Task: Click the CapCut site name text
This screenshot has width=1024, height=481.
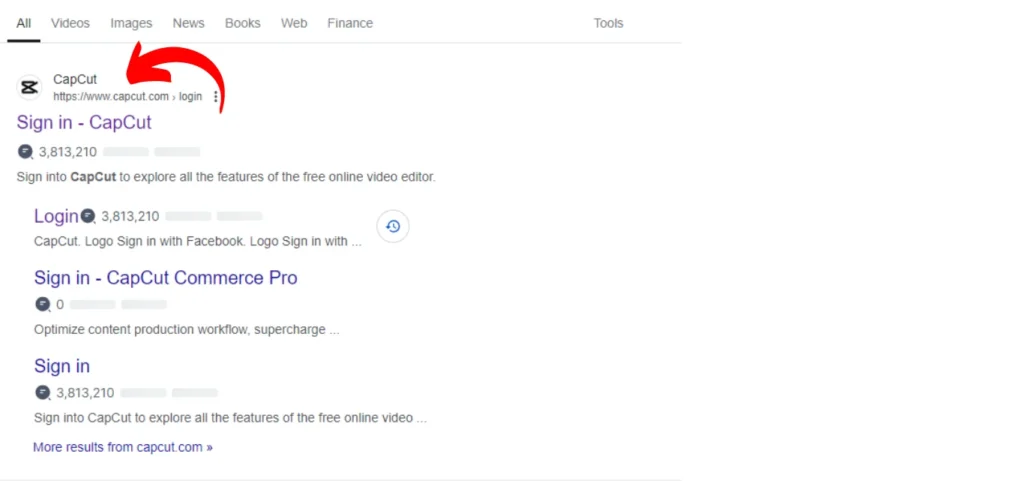Action: pyautogui.click(x=75, y=80)
